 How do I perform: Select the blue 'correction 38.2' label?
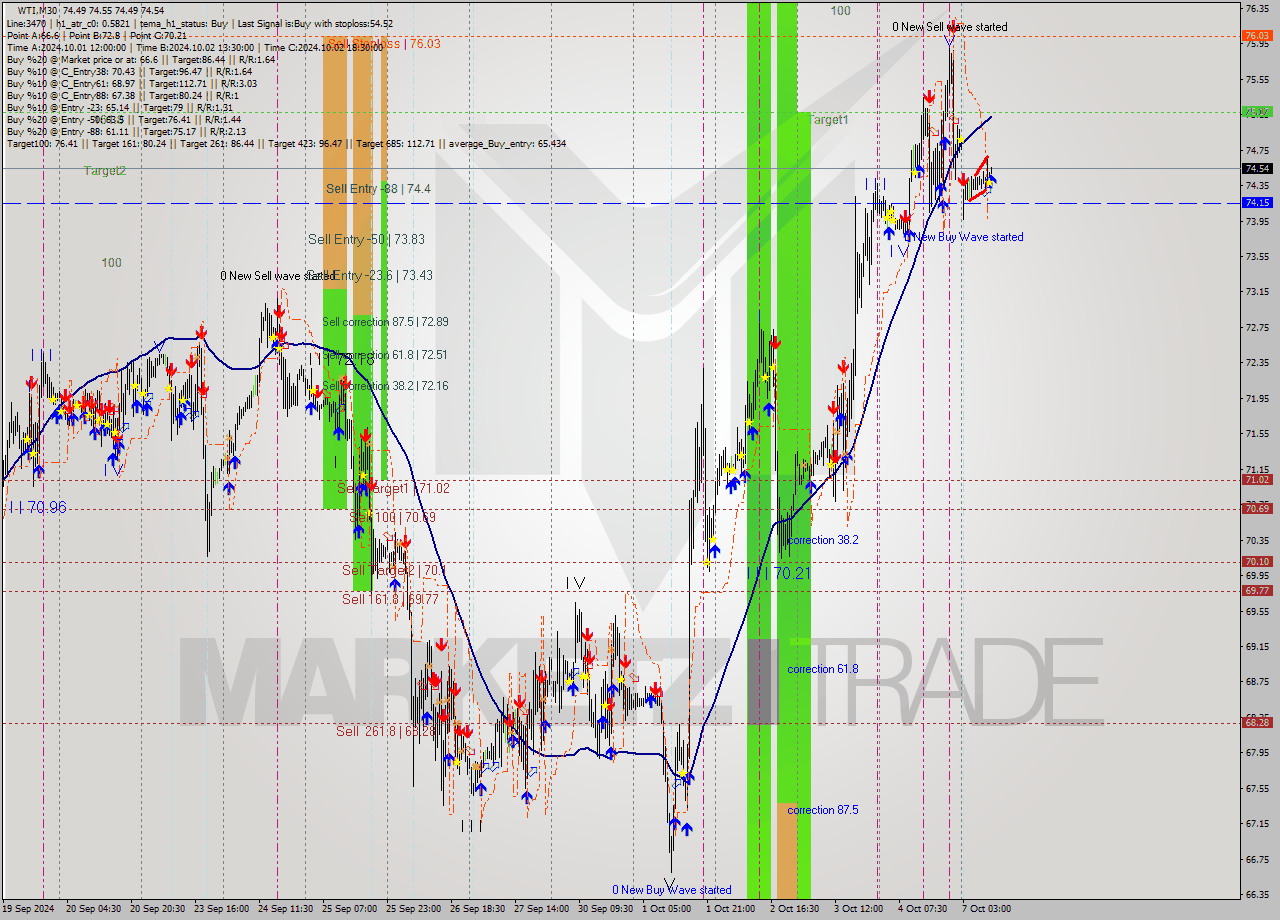(822, 540)
